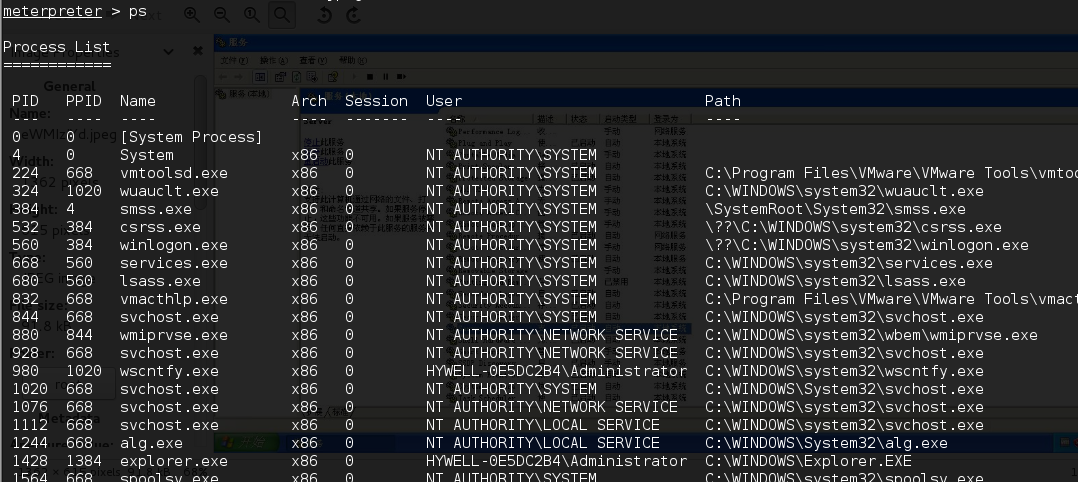Click 'lsass.exe' in the Name column
Screen dimensions: 1078x482
click(x=160, y=281)
